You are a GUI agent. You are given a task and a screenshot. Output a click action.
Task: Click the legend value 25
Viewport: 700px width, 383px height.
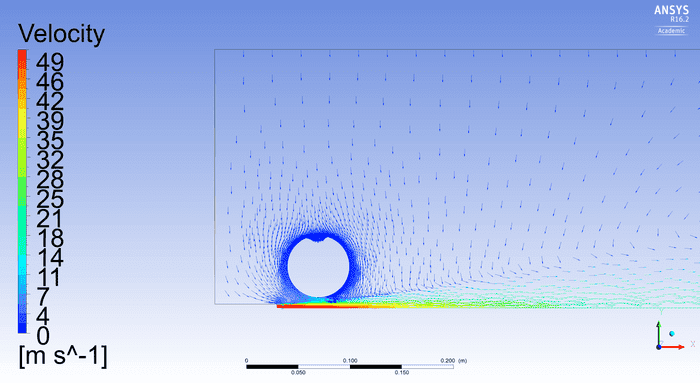[x=50, y=199]
